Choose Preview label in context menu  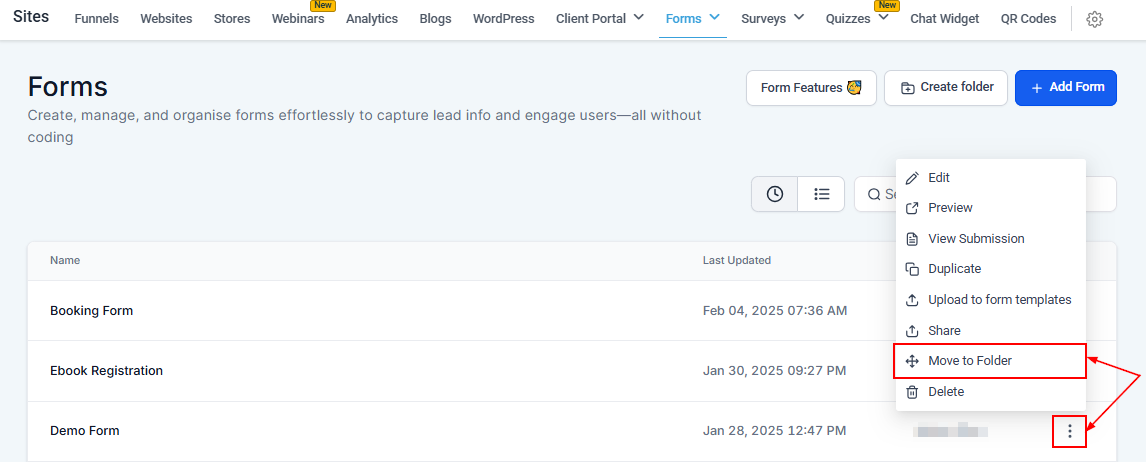point(950,208)
